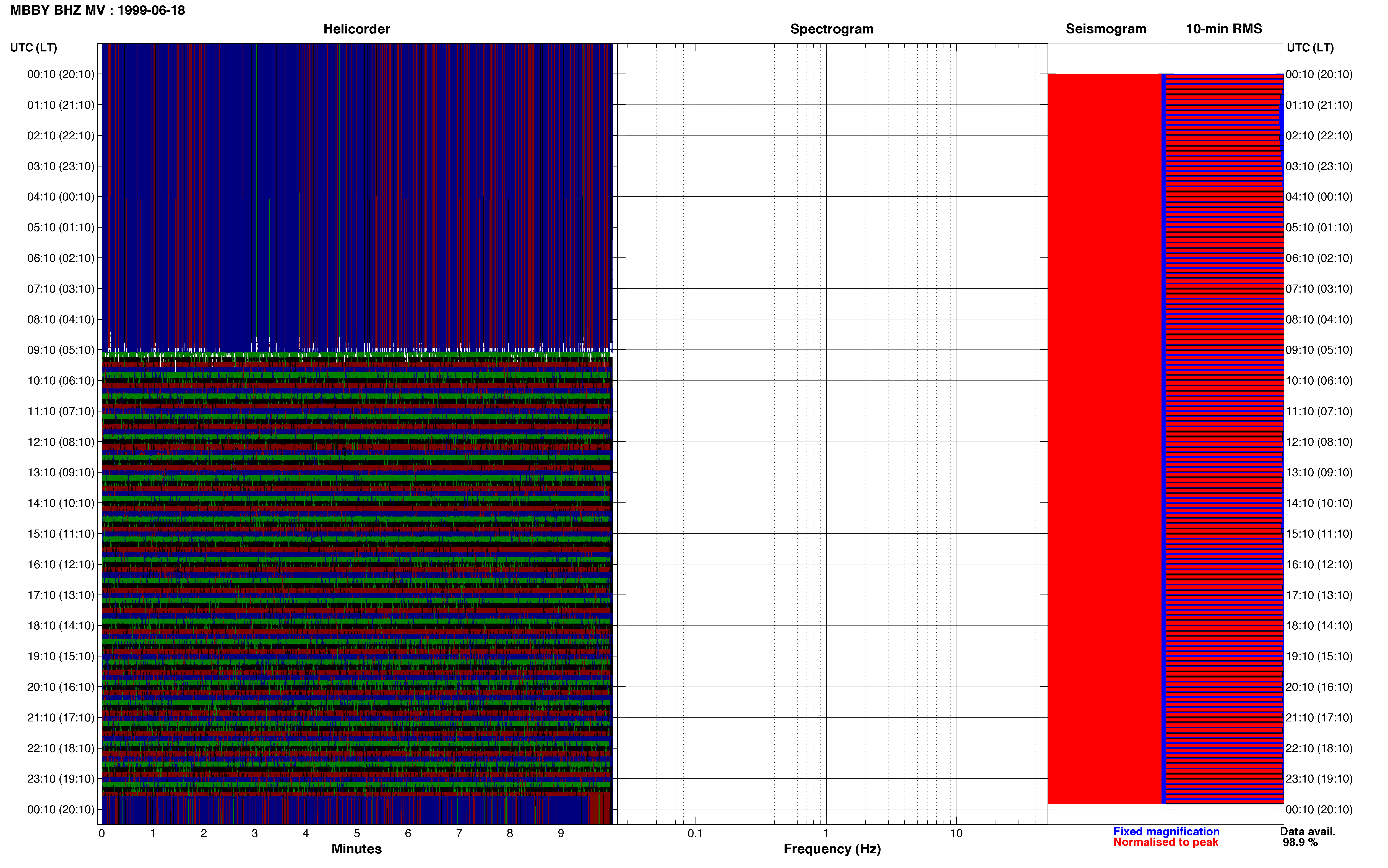Click minute tick label '5' on helicorder axis

coord(357,833)
